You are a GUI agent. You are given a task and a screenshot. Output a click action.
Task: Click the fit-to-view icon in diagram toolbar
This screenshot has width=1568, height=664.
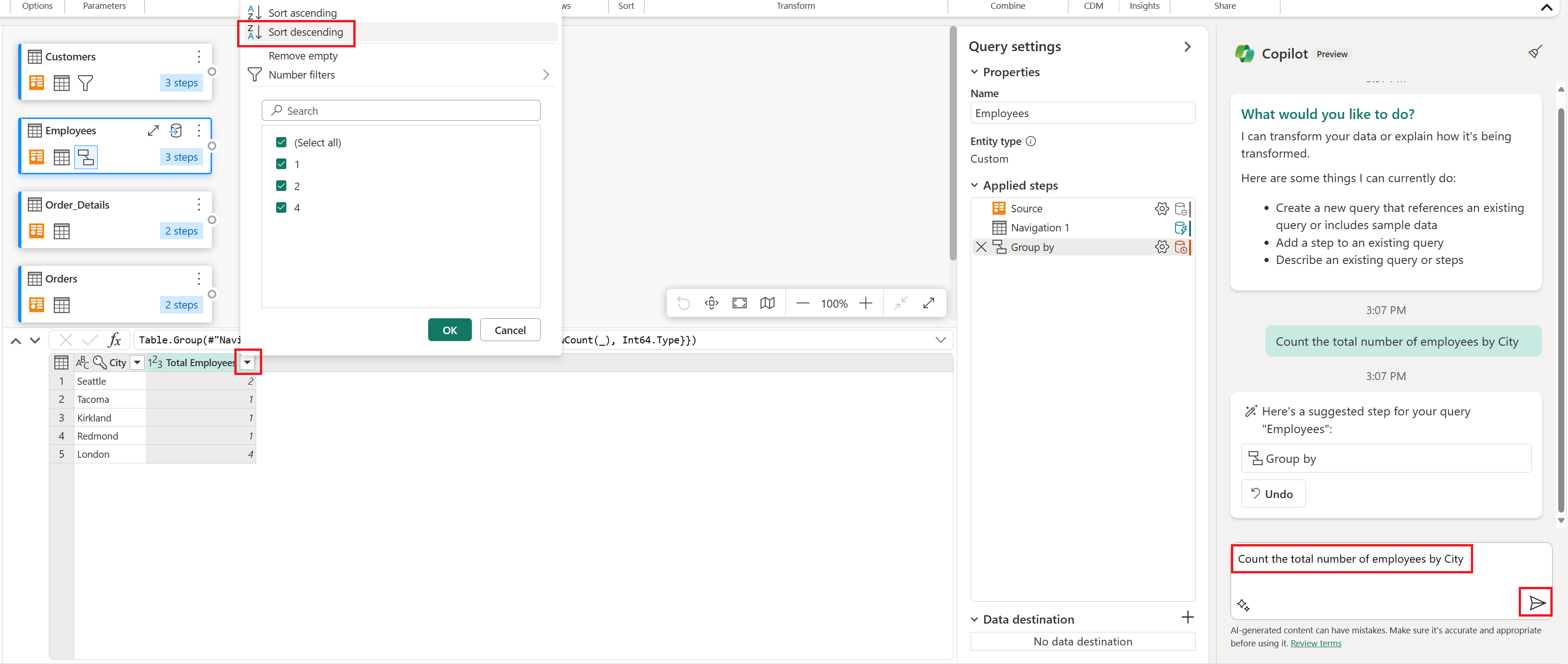point(739,302)
